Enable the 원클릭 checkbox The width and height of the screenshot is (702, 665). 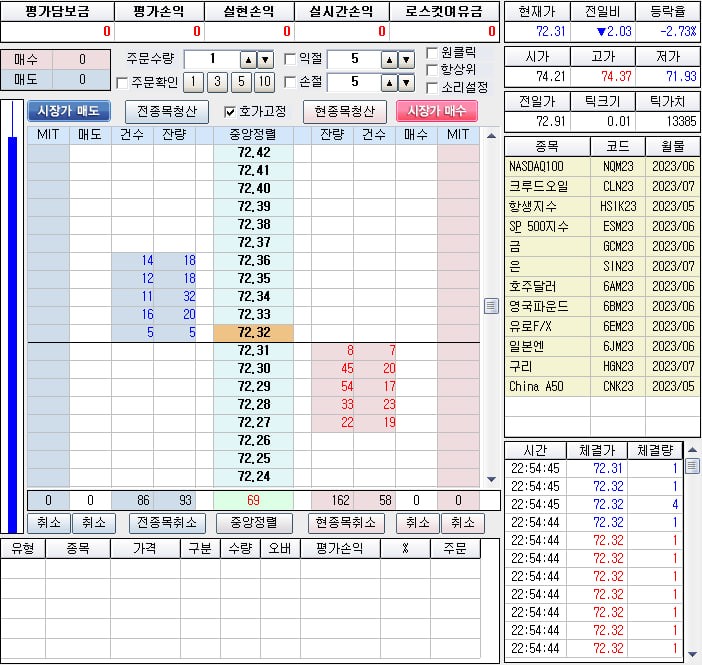tap(432, 53)
